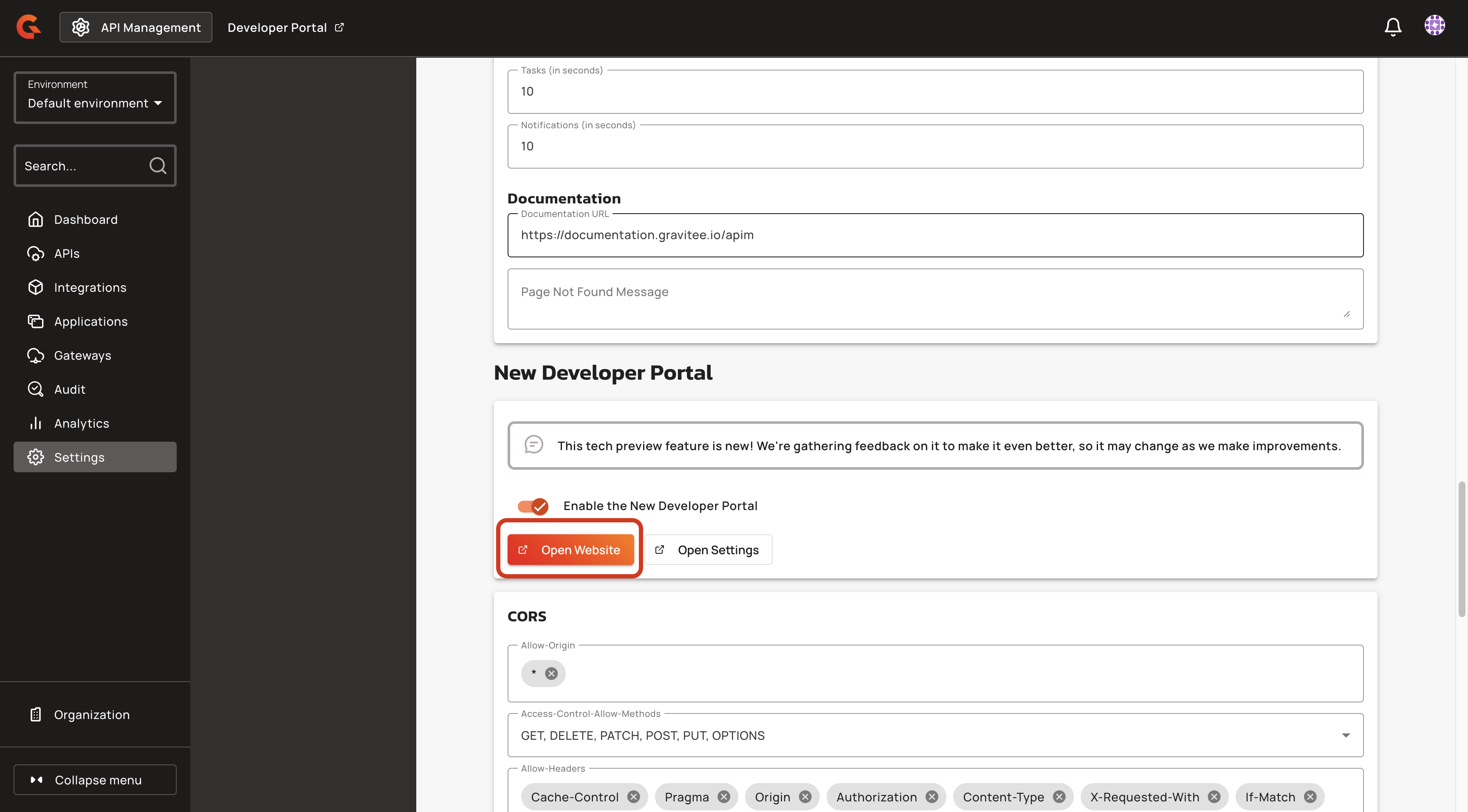Remove the Authorization header chip
The width and height of the screenshot is (1468, 812).
coord(932,797)
